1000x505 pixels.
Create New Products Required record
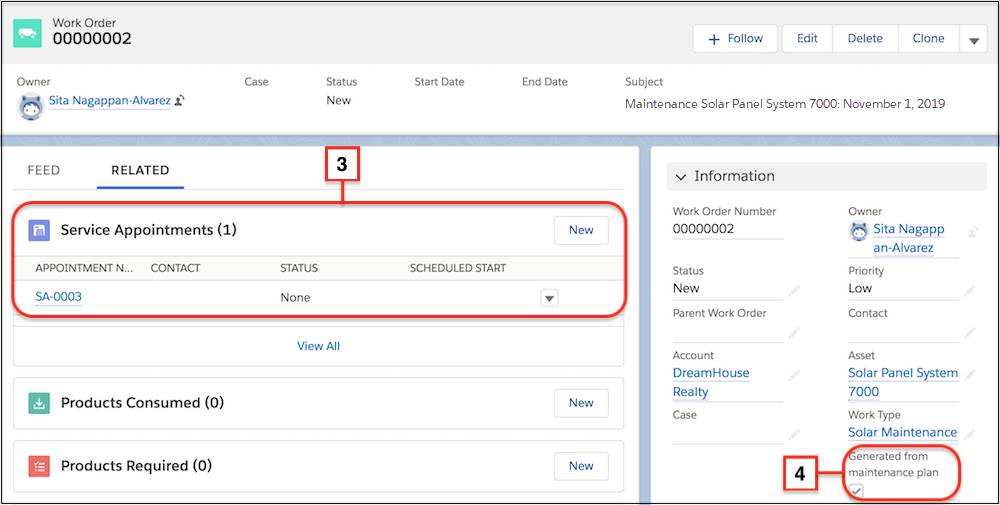point(581,466)
